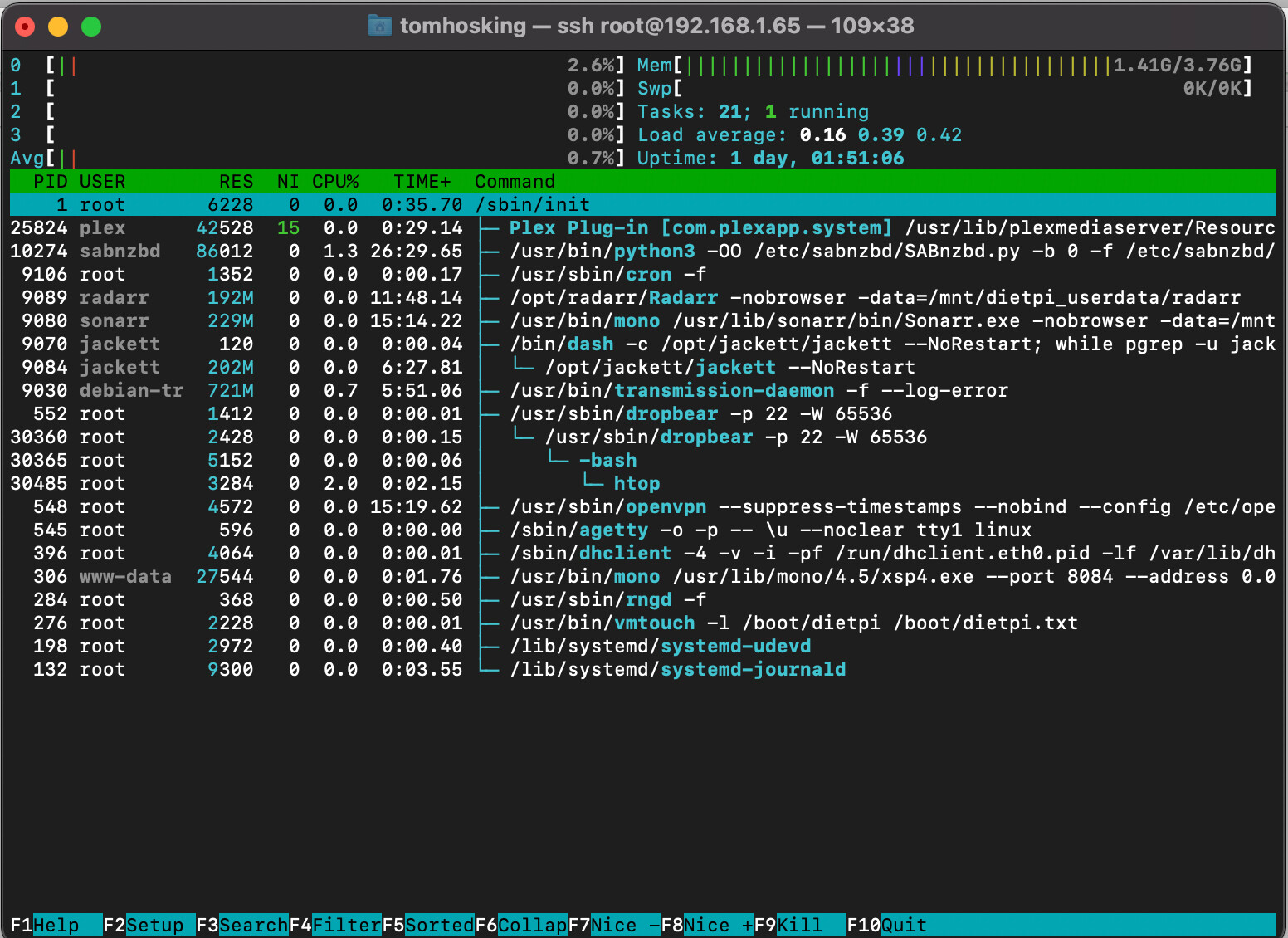Sort by the RES column header
The height and width of the screenshot is (938, 1288).
pyautogui.click(x=237, y=181)
